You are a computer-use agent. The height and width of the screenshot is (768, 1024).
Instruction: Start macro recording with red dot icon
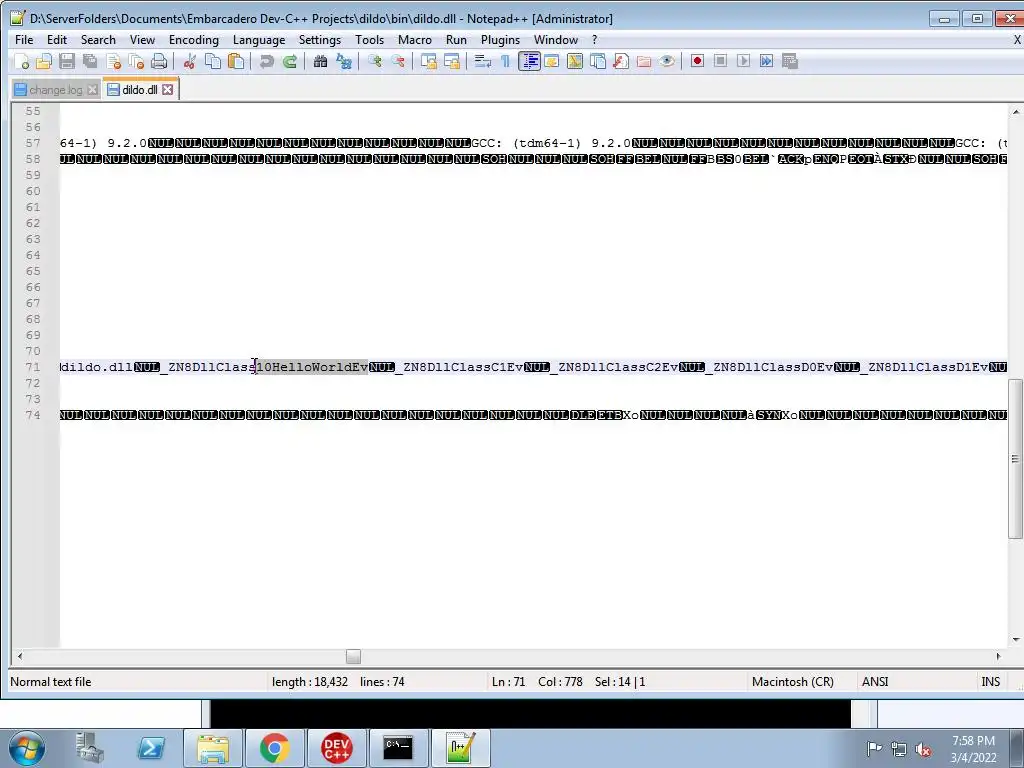(x=697, y=61)
